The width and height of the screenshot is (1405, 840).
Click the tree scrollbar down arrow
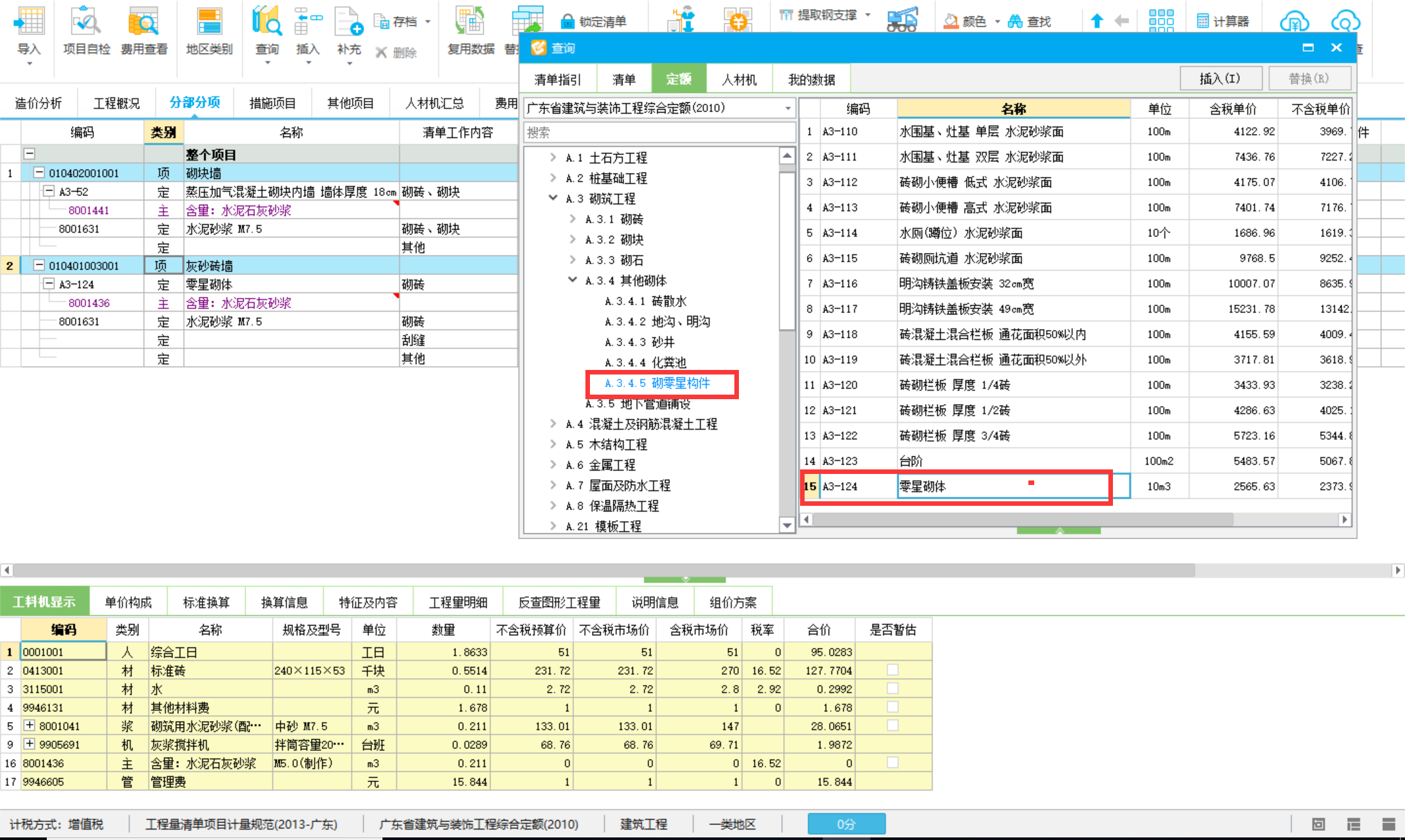787,525
